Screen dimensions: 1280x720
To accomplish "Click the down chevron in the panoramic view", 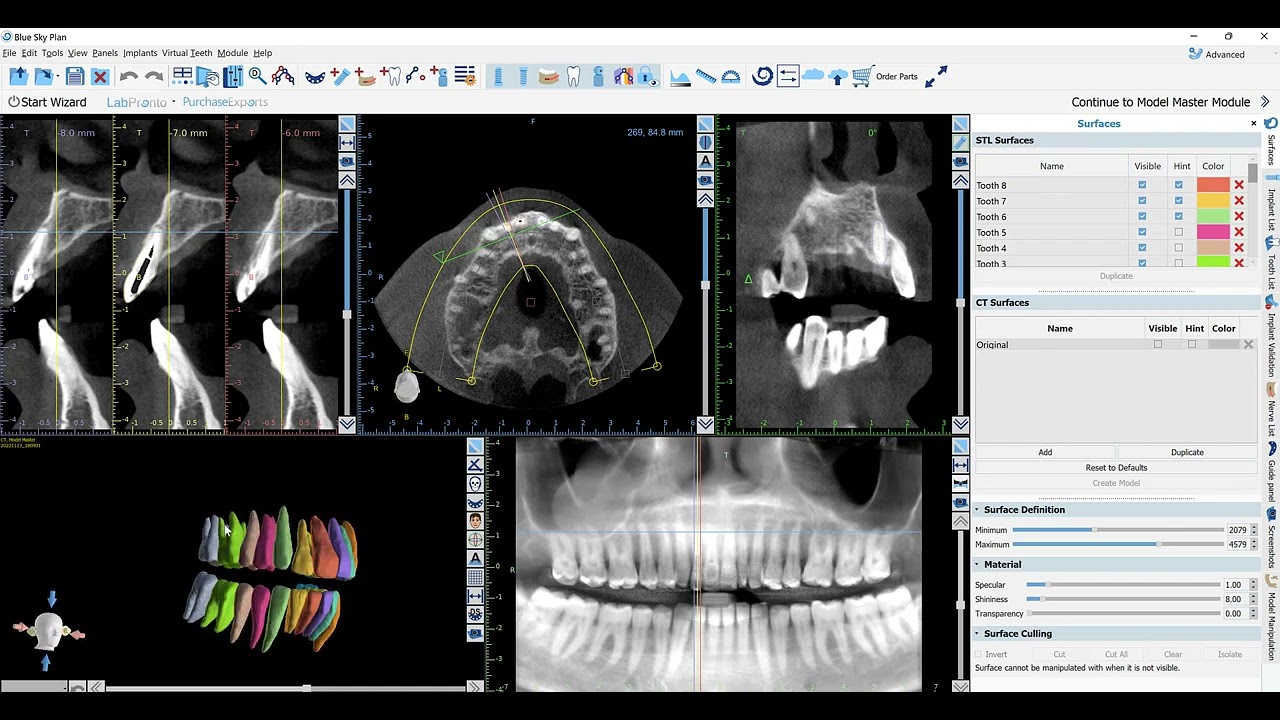I will [960, 686].
